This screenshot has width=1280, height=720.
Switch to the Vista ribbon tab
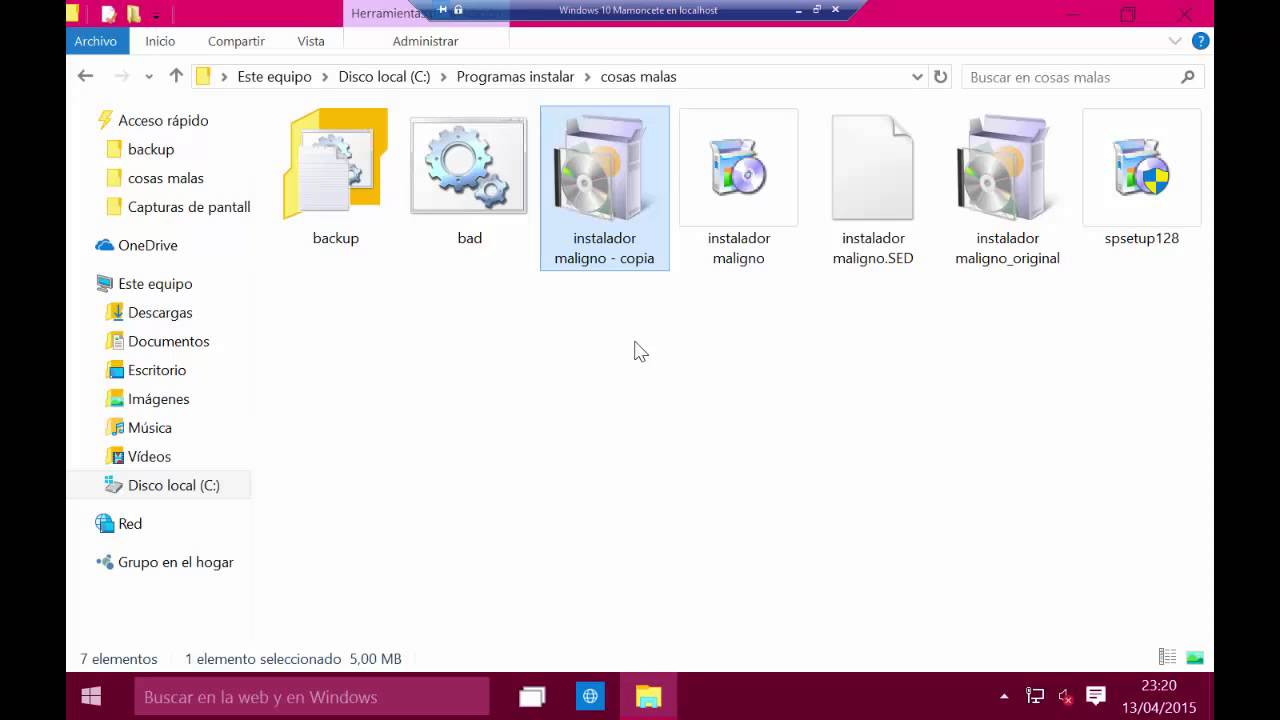click(x=311, y=41)
